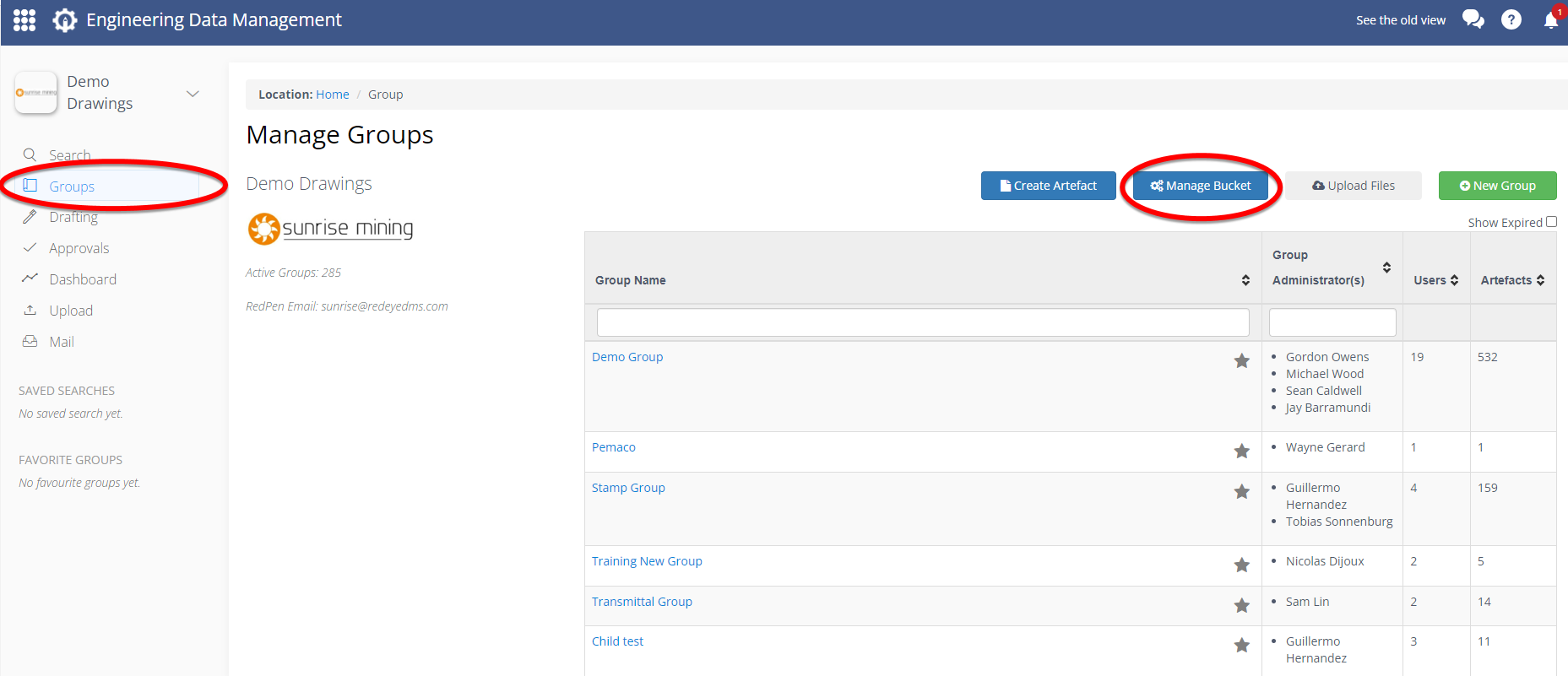Go to Approvals in the sidebar

click(79, 248)
